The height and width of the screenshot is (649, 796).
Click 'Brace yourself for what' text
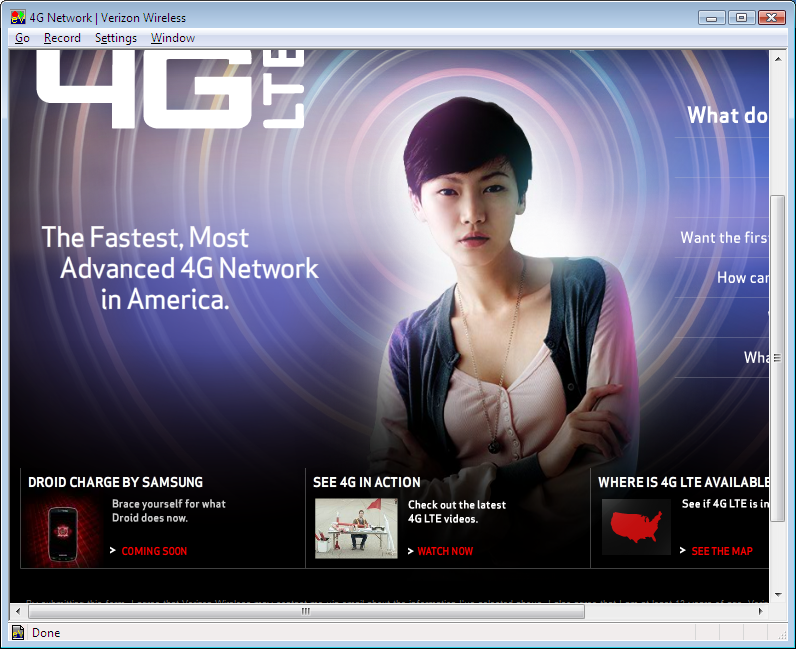click(x=169, y=504)
